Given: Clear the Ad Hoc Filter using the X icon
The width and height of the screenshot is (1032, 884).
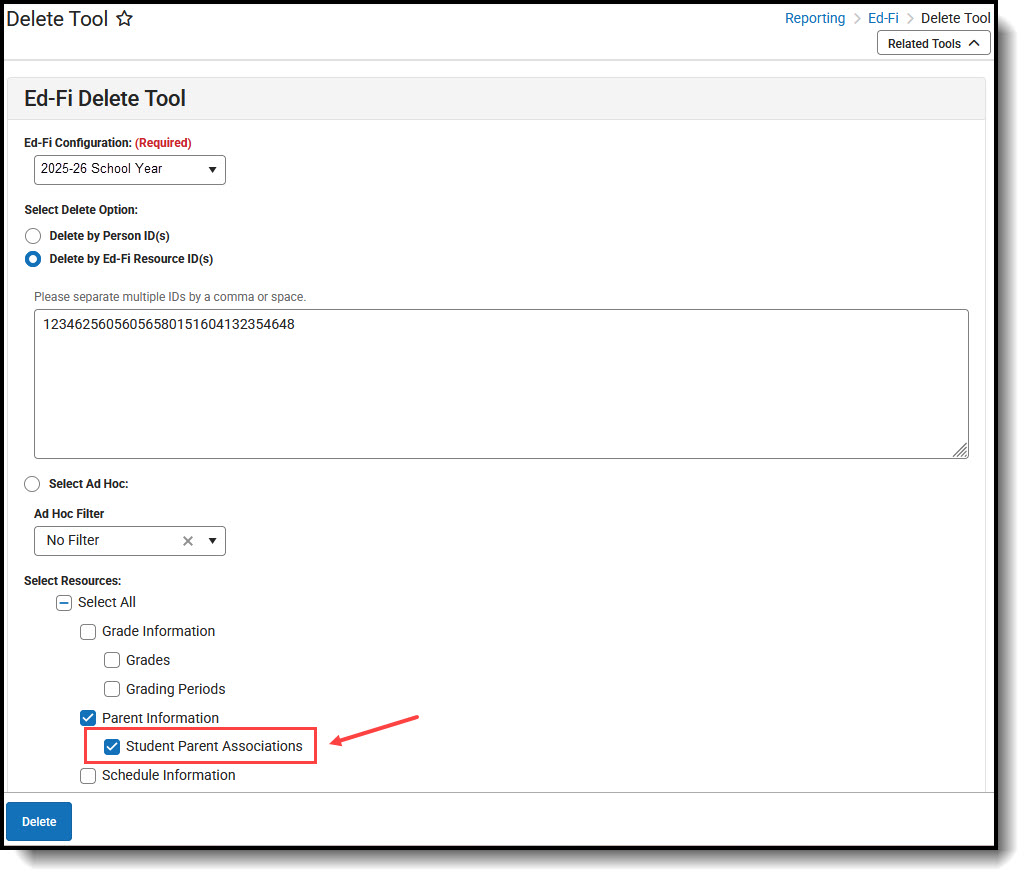Looking at the screenshot, I should (x=187, y=540).
